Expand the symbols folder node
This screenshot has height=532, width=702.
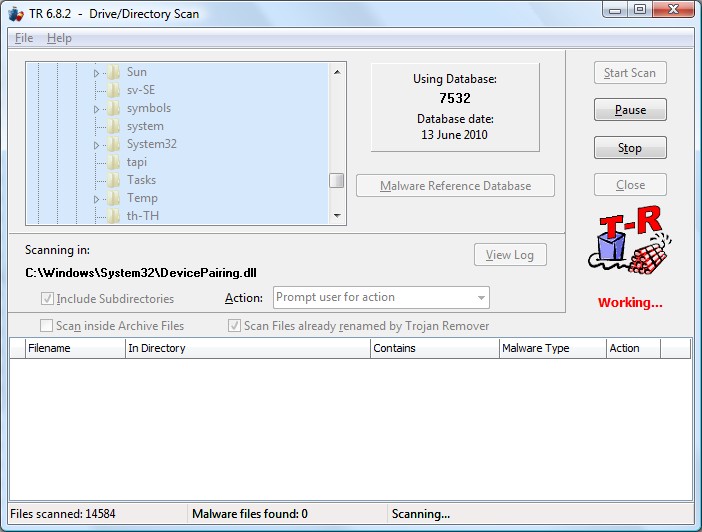pos(96,109)
